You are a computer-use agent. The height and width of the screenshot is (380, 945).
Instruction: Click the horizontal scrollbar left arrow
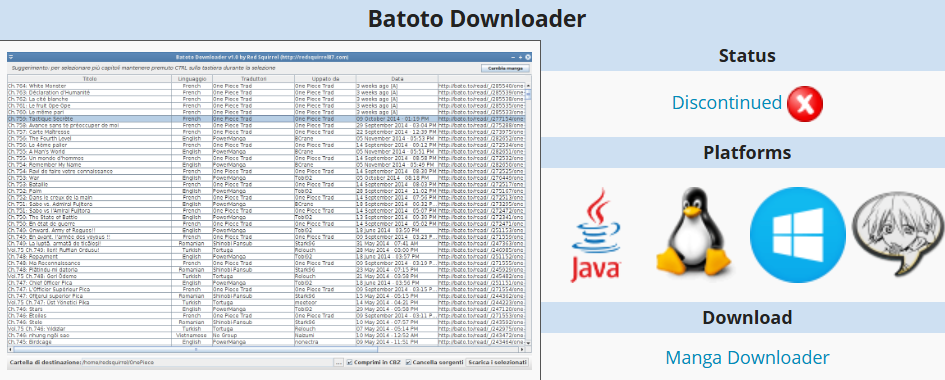tap(10, 349)
